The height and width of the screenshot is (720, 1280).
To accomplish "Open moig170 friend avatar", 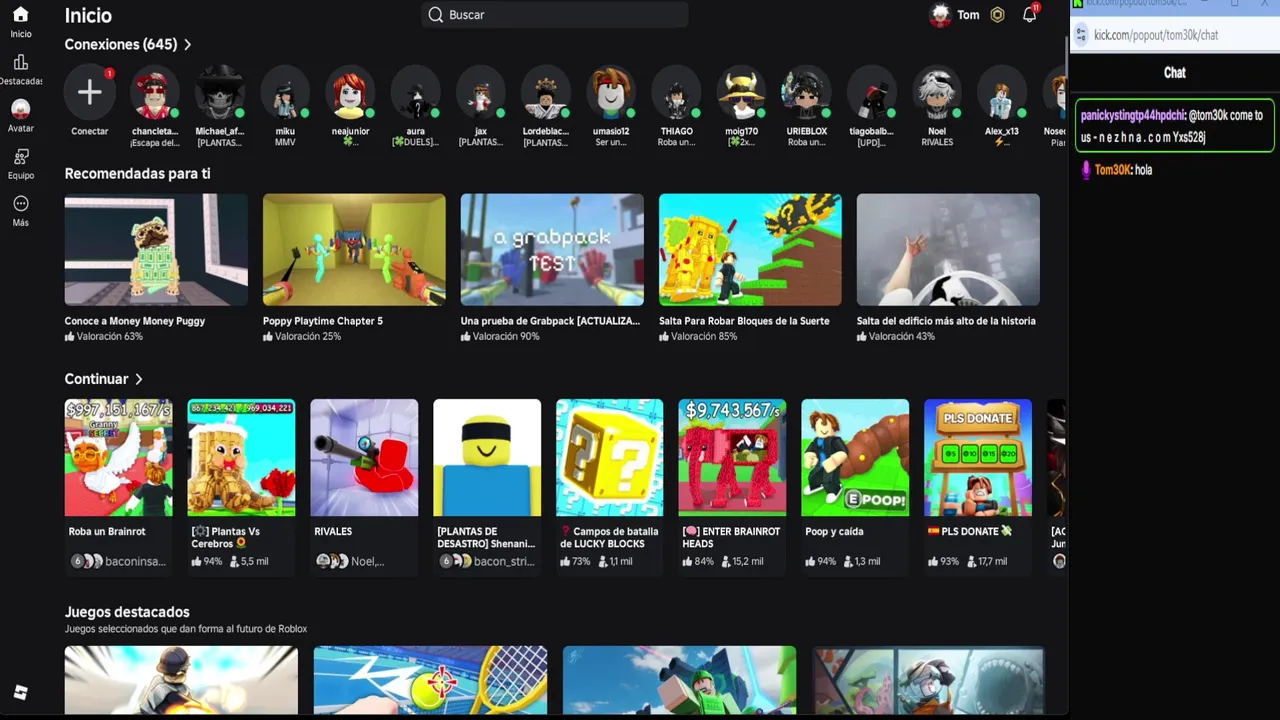I will click(741, 92).
